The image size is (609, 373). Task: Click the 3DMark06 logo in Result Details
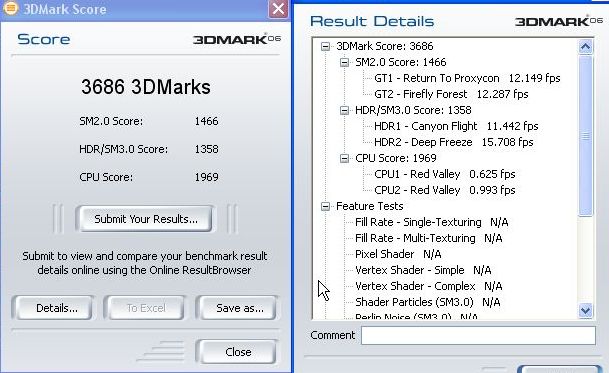pyautogui.click(x=559, y=21)
